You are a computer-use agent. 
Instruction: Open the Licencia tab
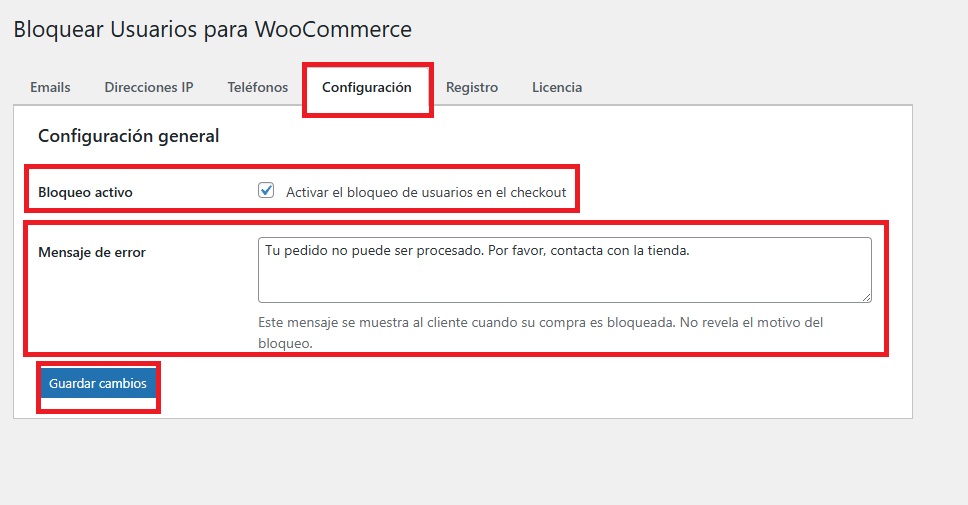coord(557,87)
